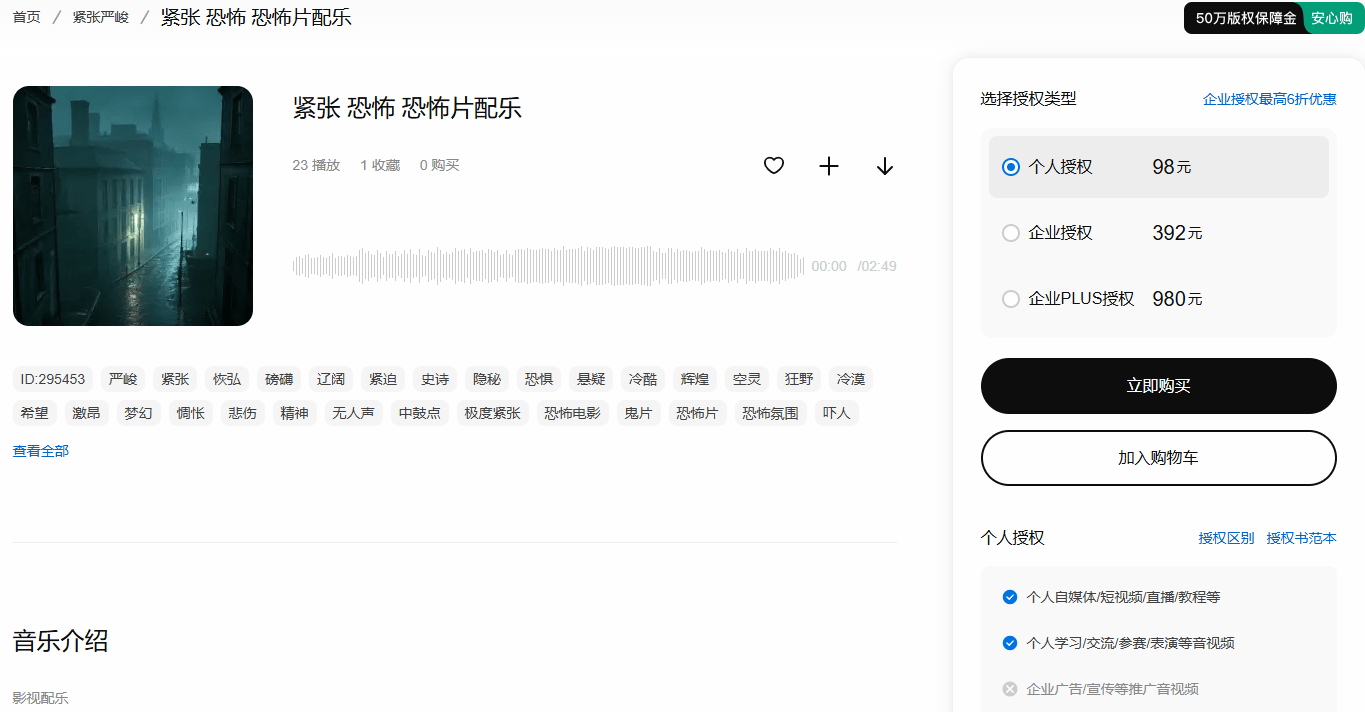Click the 音乐介绍 section heading

[x=60, y=641]
